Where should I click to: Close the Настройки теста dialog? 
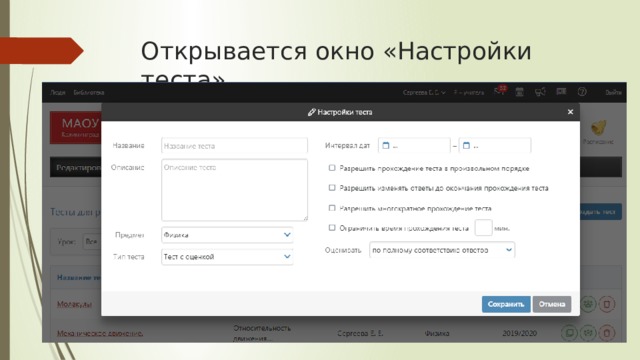570,112
